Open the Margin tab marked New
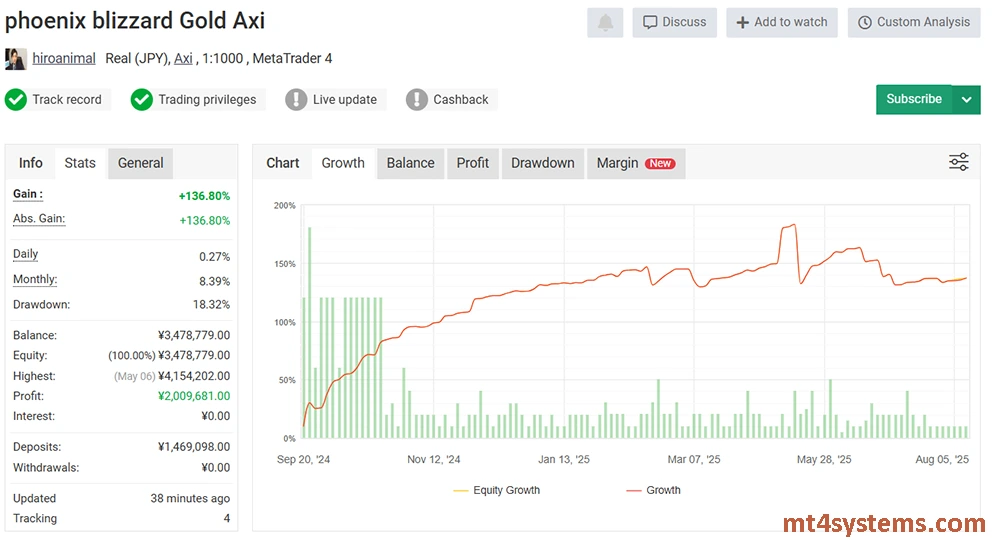Viewport: 1000px width, 540px height. click(x=635, y=163)
